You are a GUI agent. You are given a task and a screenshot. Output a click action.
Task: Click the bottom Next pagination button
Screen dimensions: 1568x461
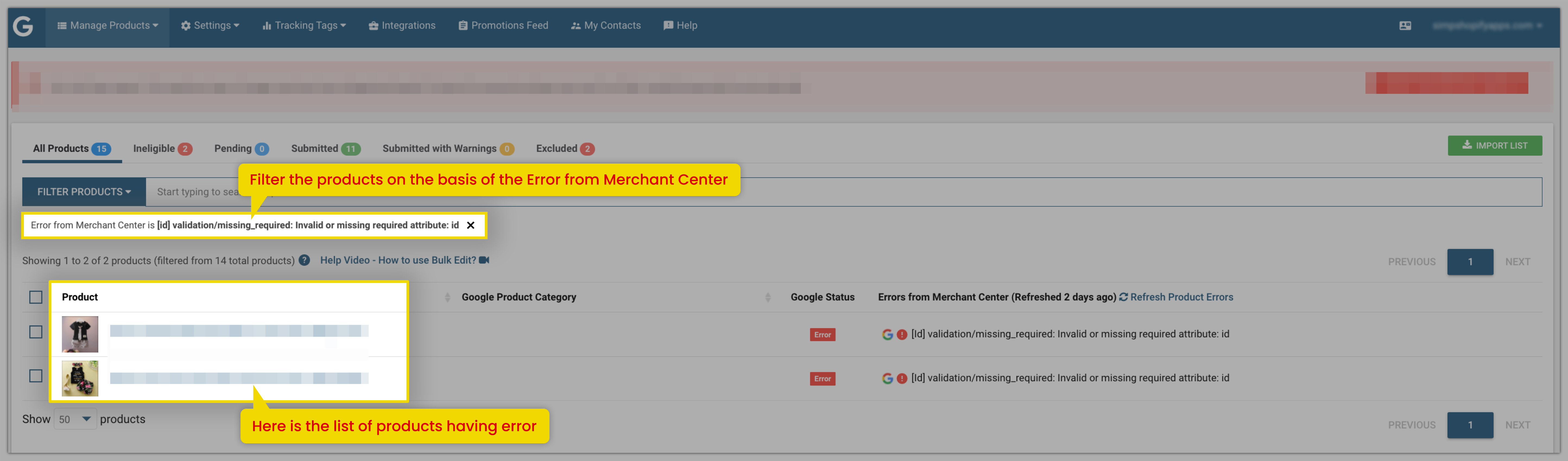(1518, 425)
